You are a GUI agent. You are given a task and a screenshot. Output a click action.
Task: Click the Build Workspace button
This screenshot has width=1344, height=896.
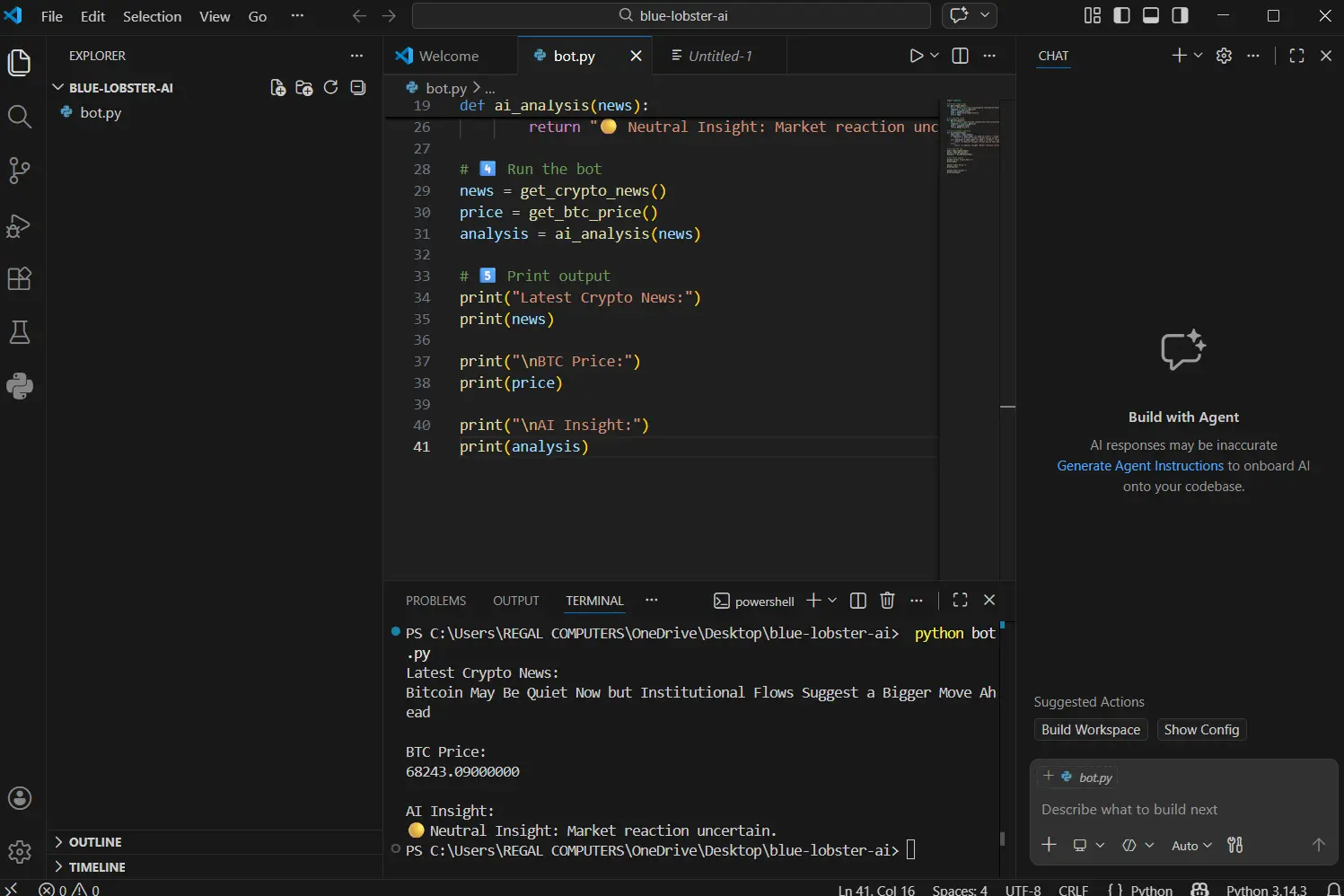(x=1090, y=730)
